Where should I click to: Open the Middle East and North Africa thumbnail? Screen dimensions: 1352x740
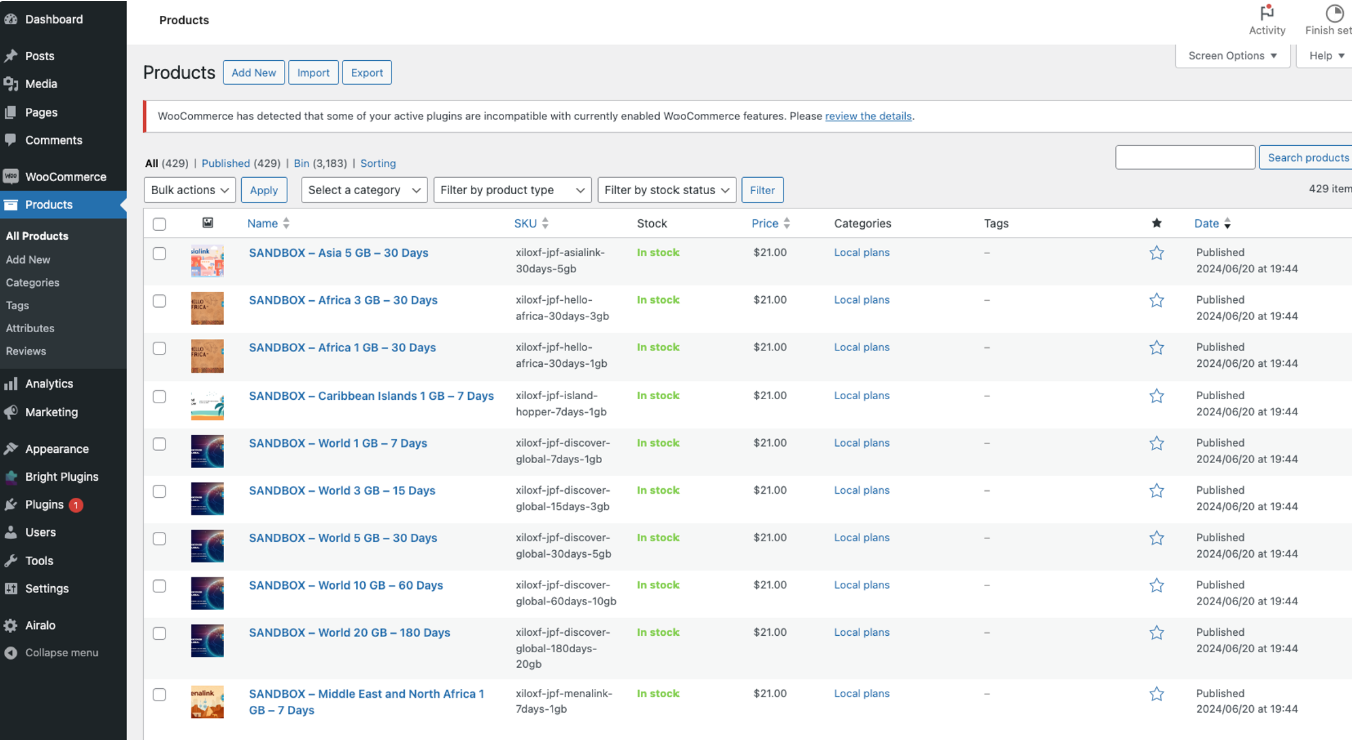[x=207, y=702]
